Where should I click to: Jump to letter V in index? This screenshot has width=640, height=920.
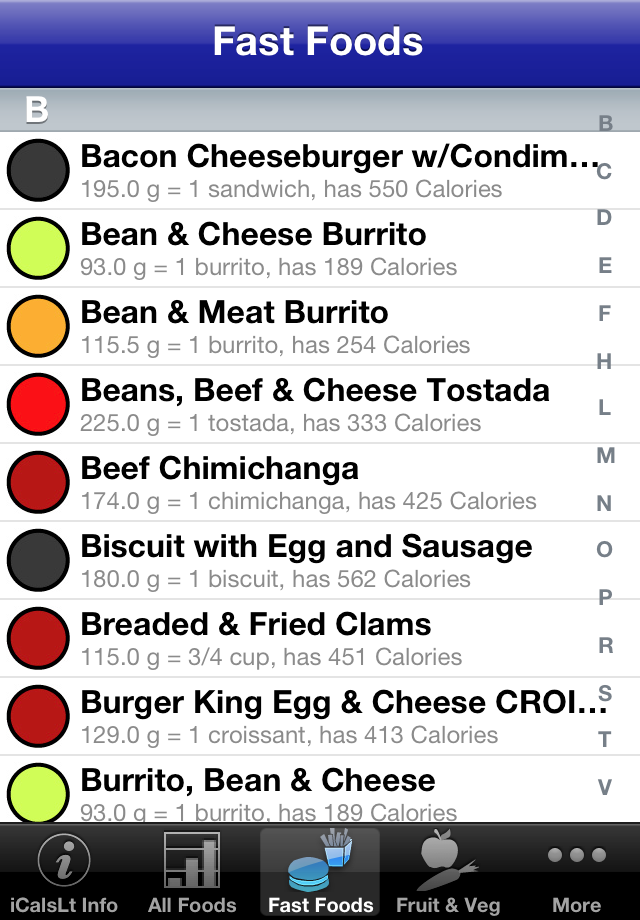click(x=605, y=787)
